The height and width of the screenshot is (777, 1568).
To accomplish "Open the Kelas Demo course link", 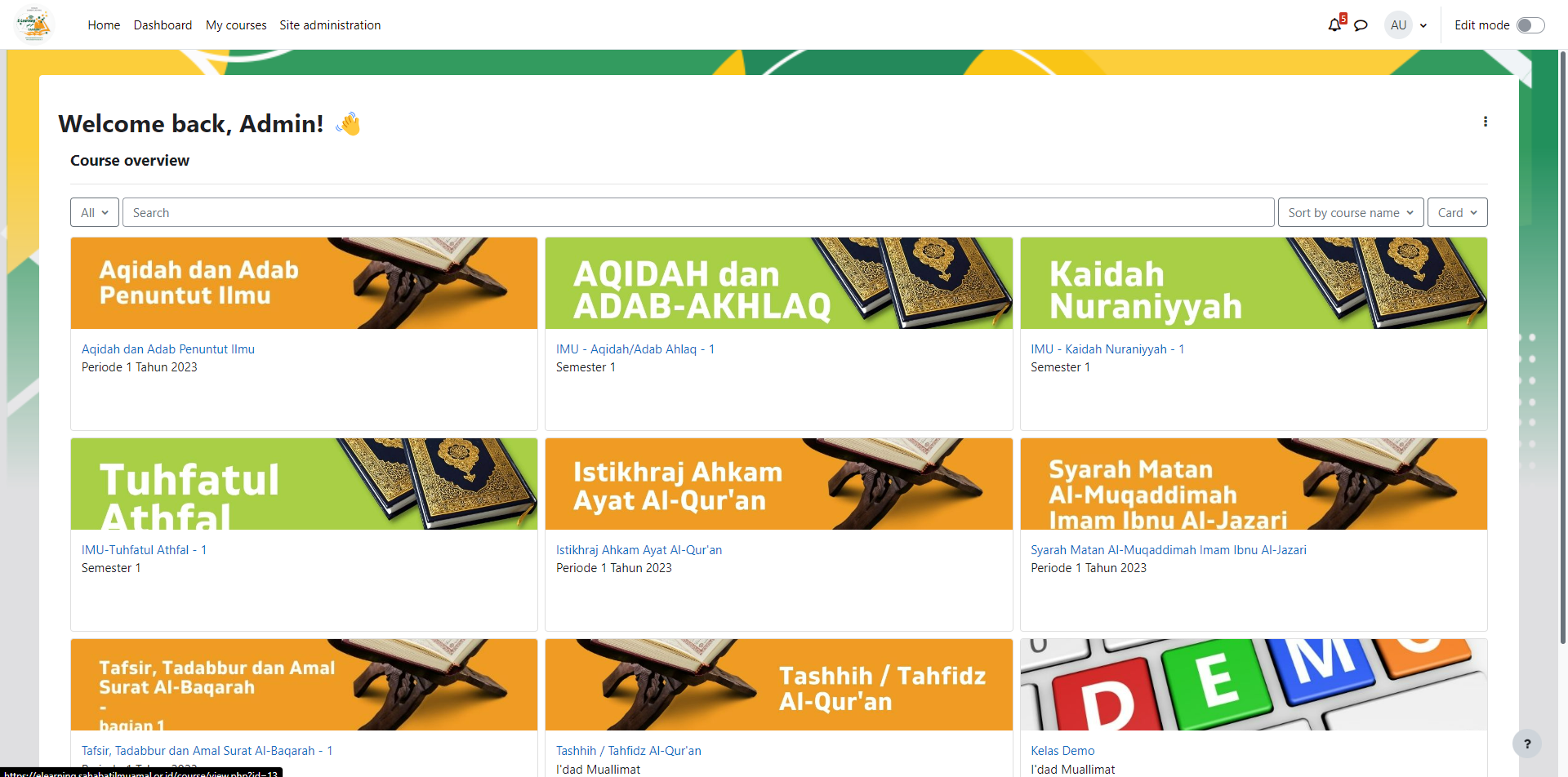I will [x=1062, y=751].
